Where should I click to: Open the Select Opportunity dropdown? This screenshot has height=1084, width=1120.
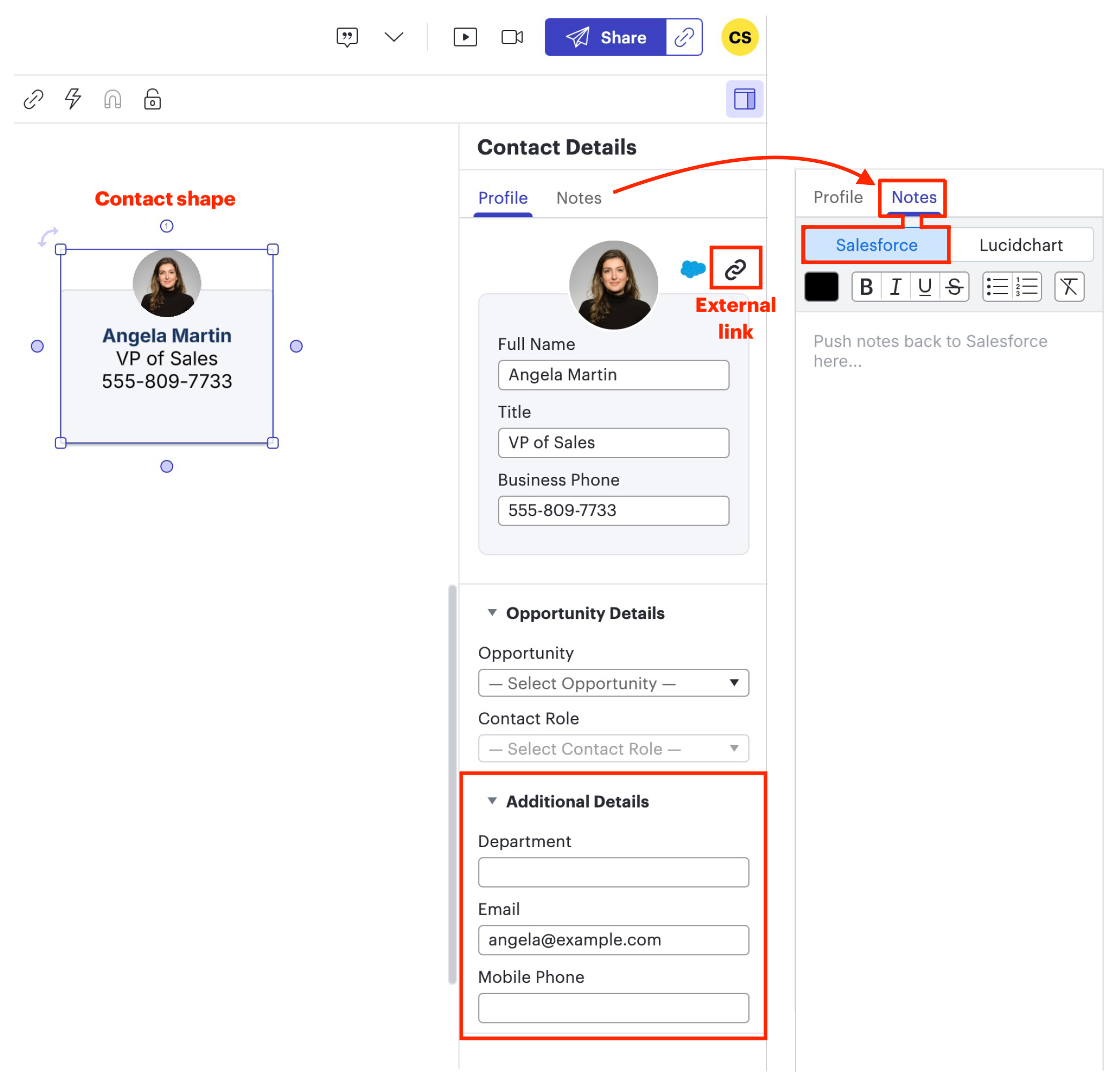coord(614,683)
